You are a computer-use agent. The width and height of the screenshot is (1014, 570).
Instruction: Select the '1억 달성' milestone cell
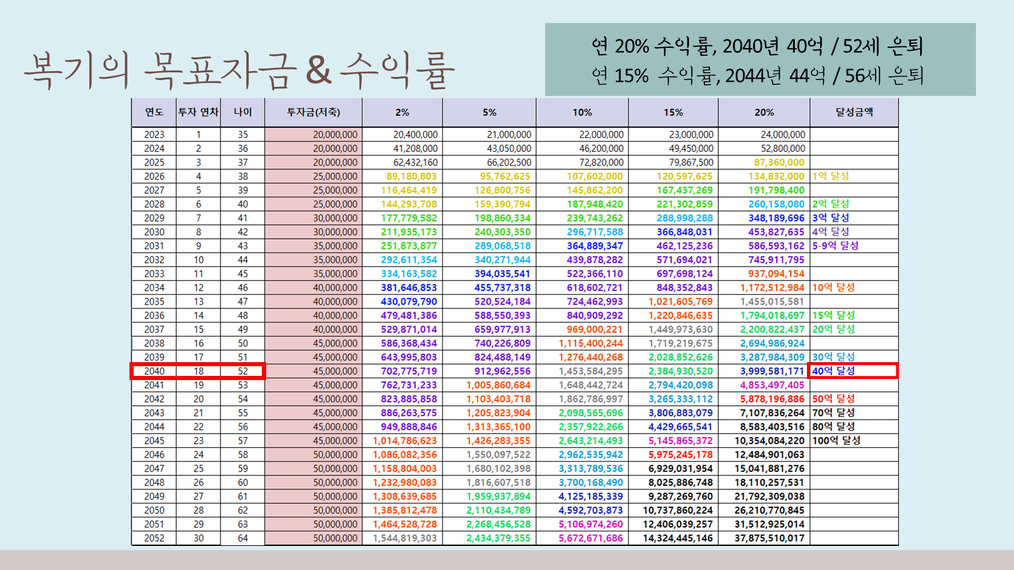832,175
